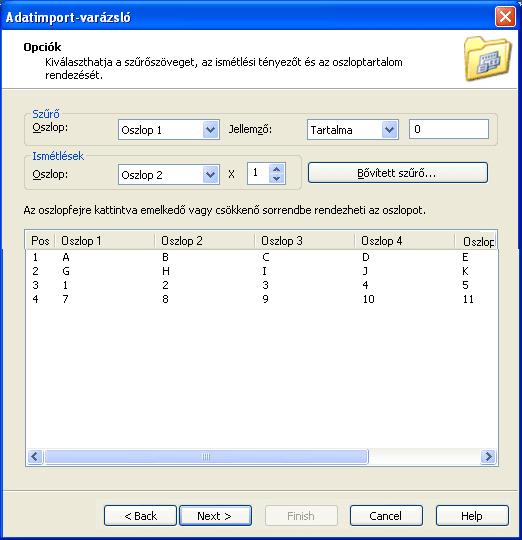Proceed with the Next > button

pos(215,516)
